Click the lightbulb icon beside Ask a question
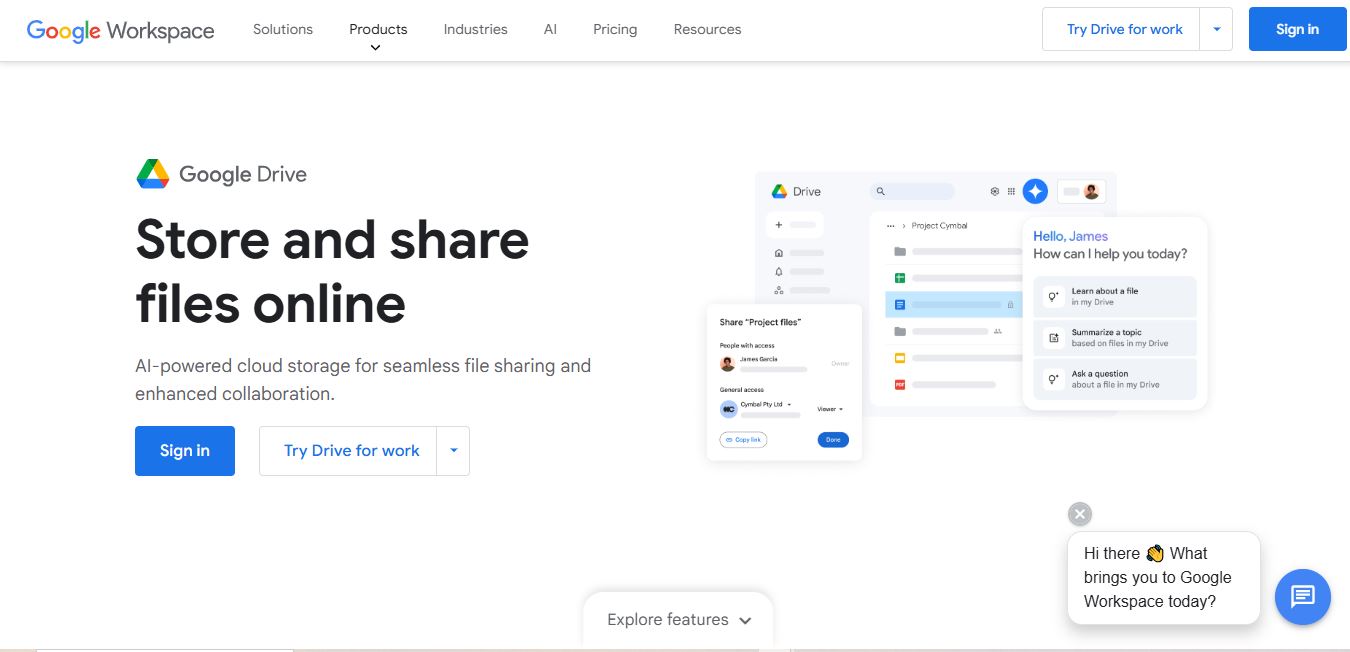 1053,379
